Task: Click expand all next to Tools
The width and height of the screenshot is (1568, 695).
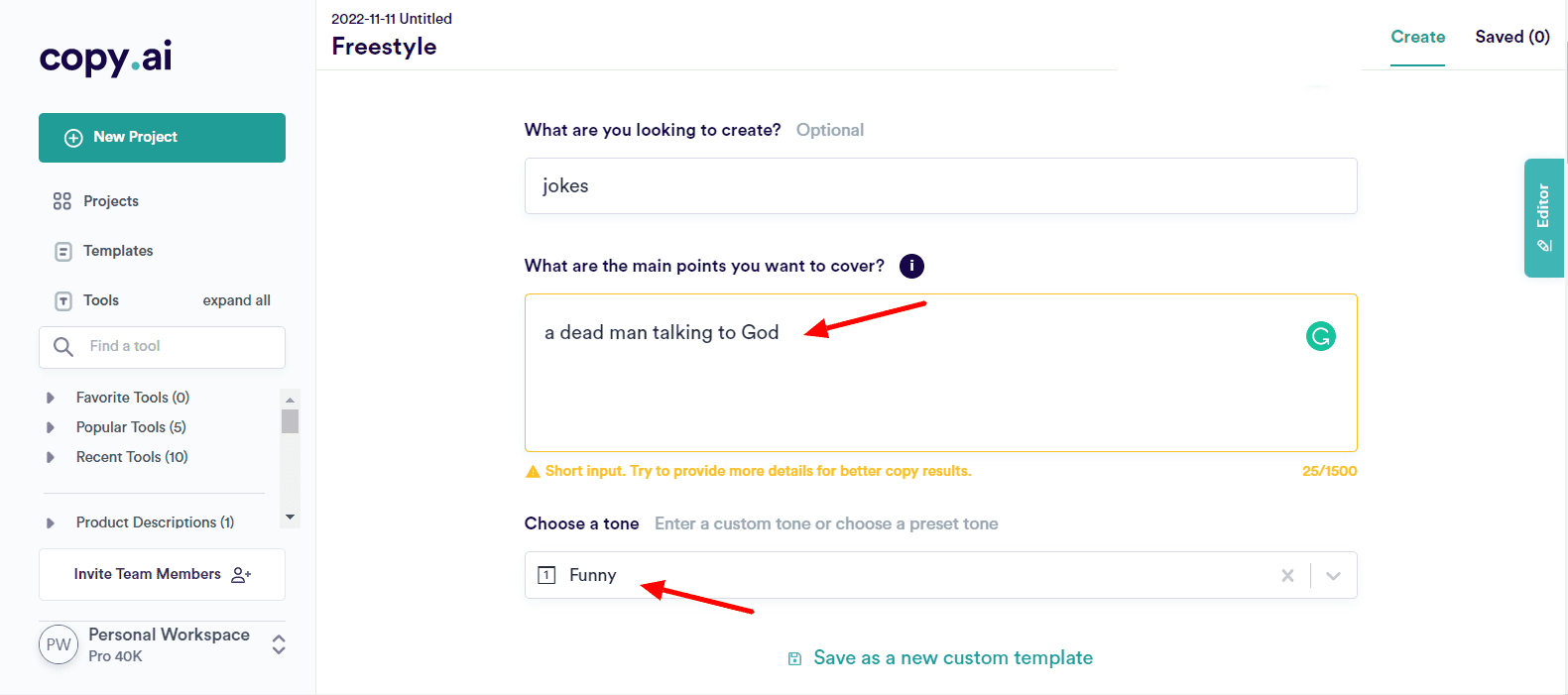Action: pyautogui.click(x=236, y=300)
